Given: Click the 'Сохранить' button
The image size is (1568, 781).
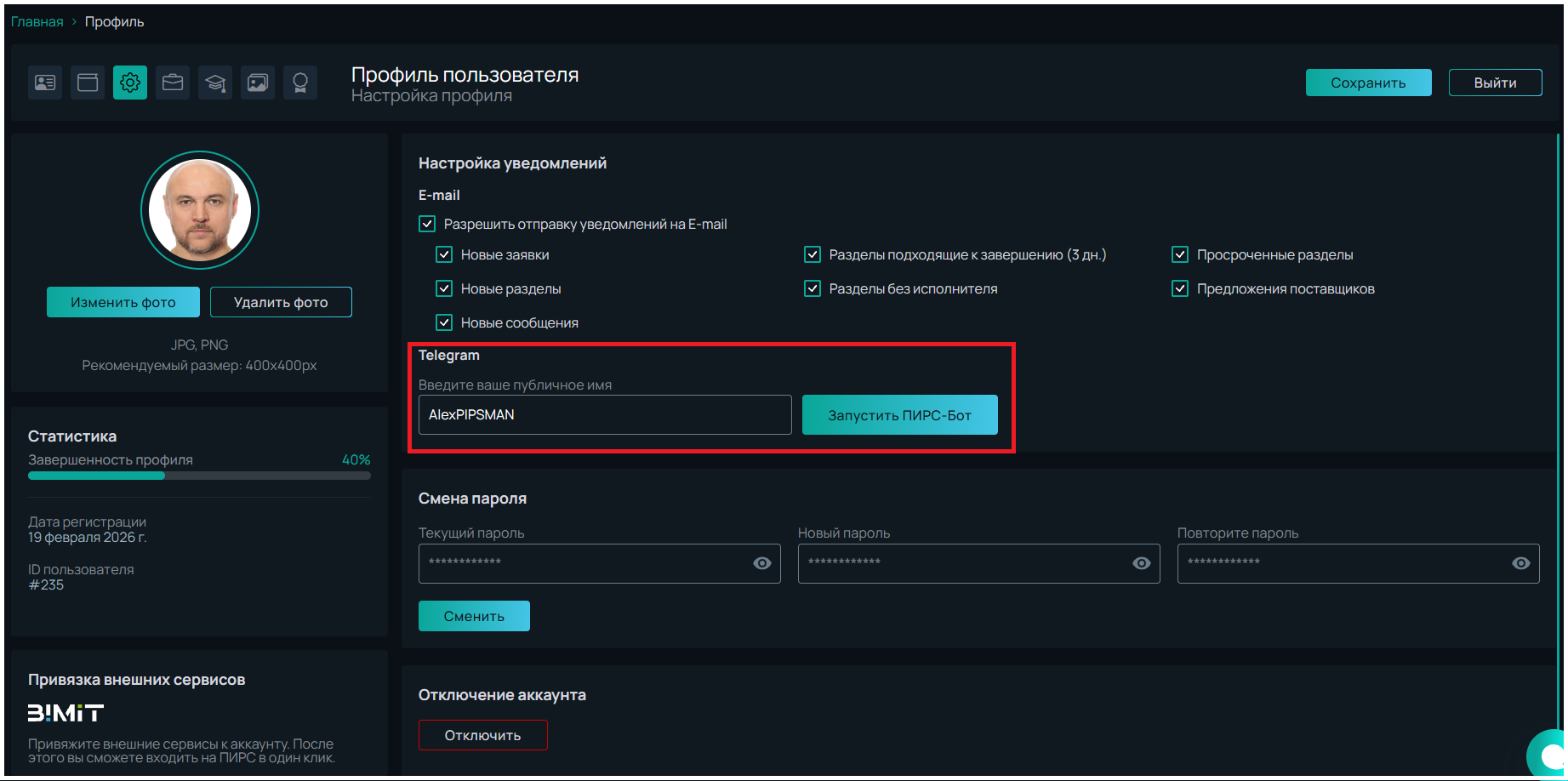Looking at the screenshot, I should click(1368, 83).
